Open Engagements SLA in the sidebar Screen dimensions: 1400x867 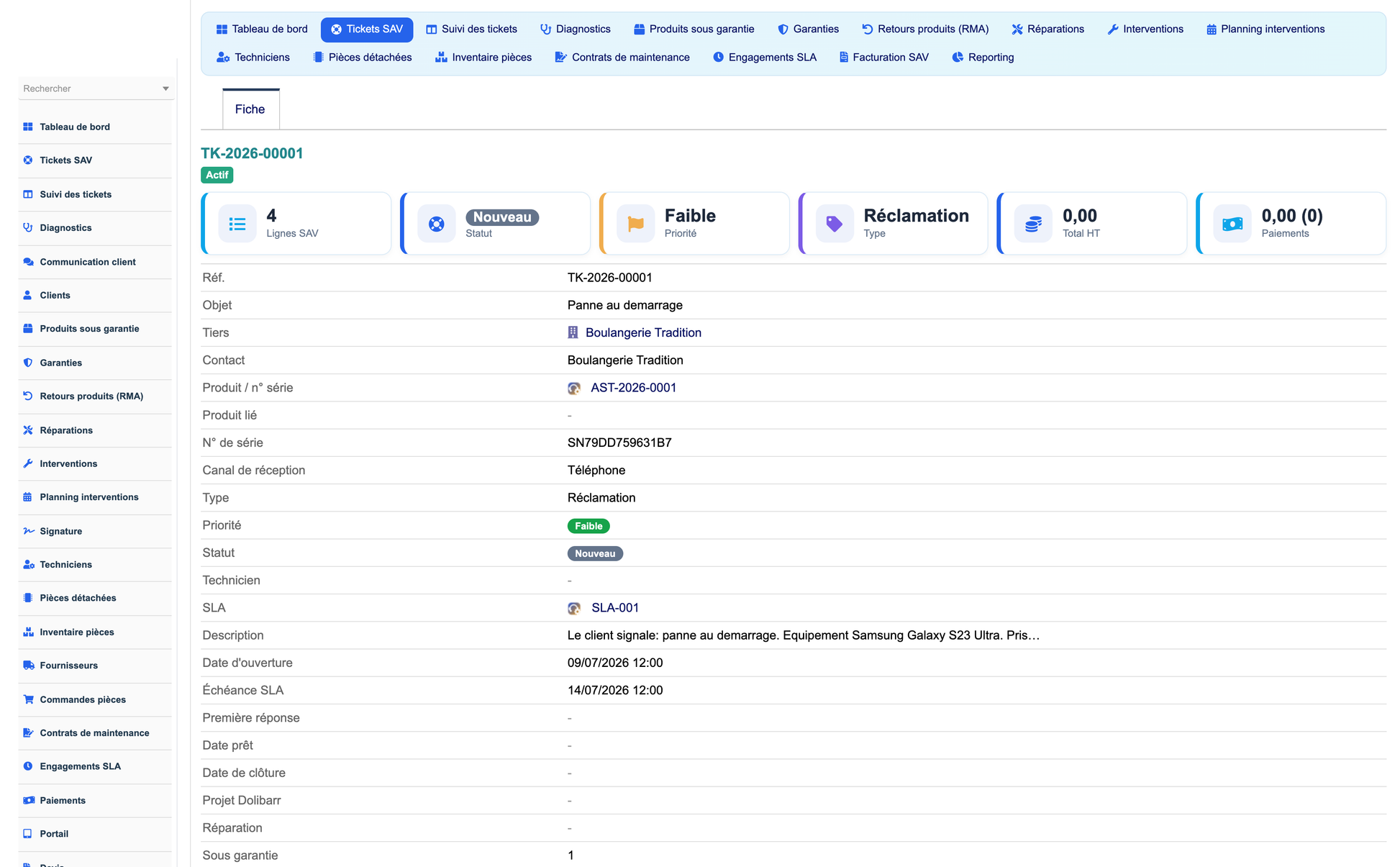coord(80,766)
